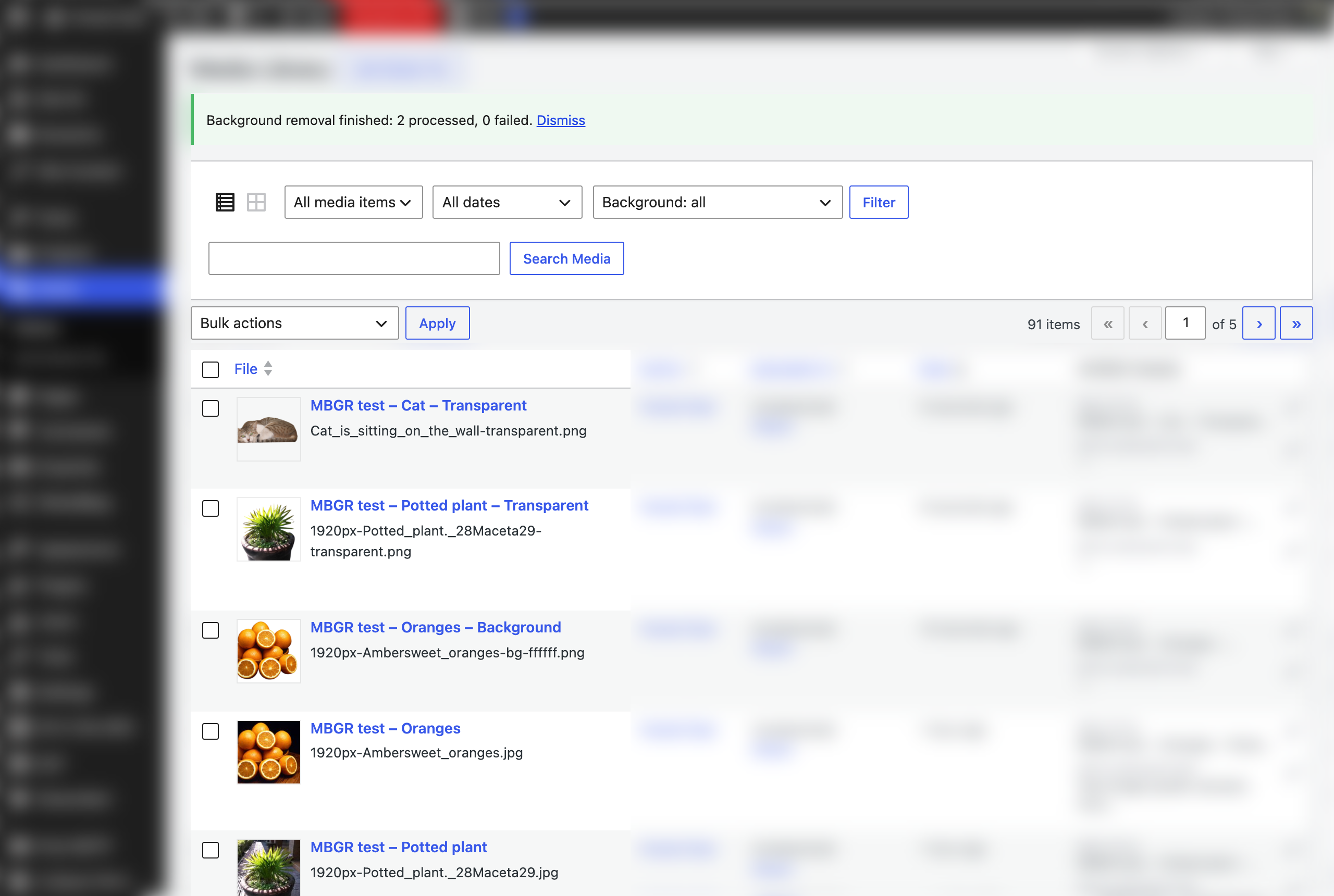Open MBGR test – Potted plant link
Viewport: 1334px width, 896px height.
coord(398,848)
